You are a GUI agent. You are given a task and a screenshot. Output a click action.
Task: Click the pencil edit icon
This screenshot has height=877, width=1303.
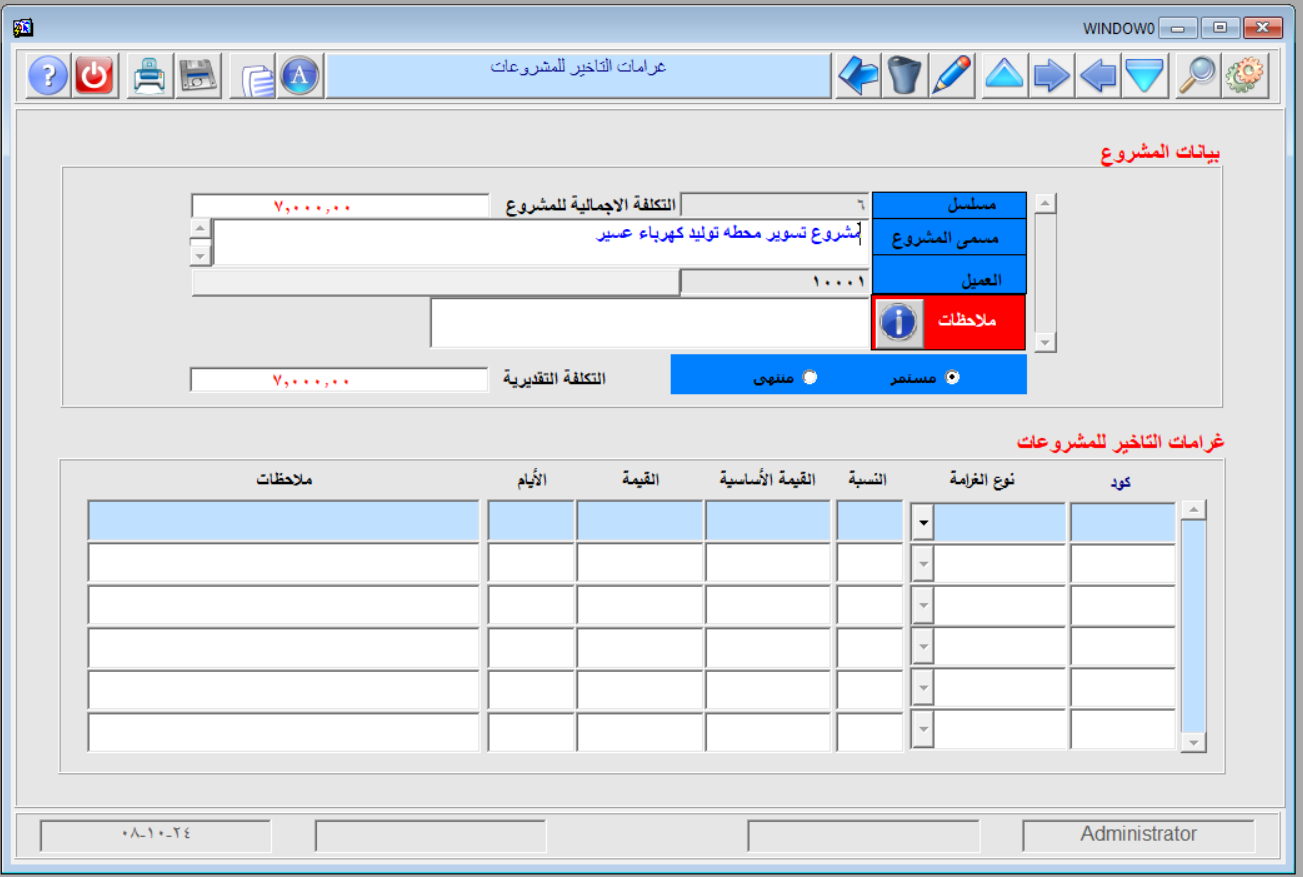[951, 76]
